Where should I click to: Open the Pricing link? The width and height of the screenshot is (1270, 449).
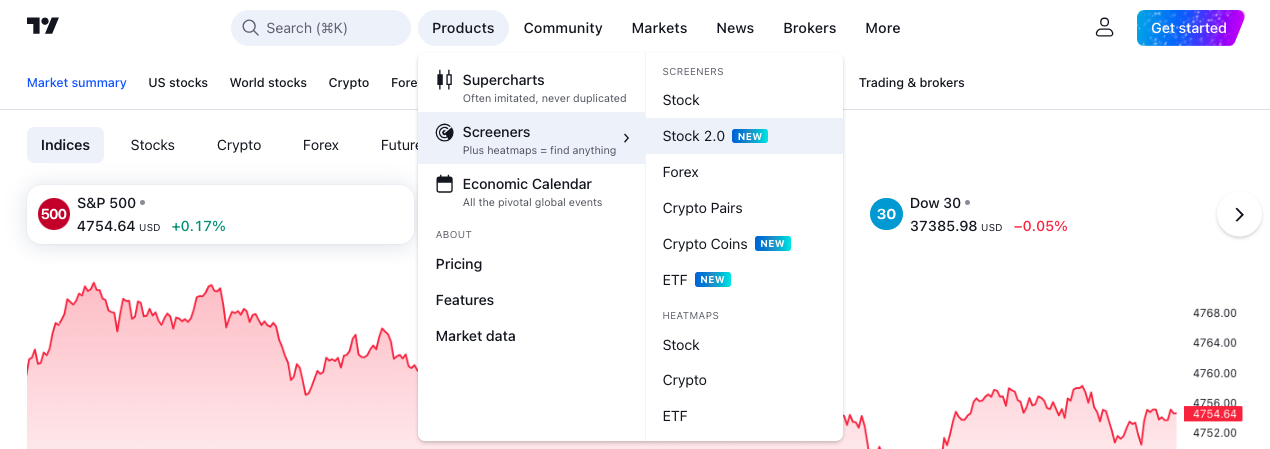459,264
